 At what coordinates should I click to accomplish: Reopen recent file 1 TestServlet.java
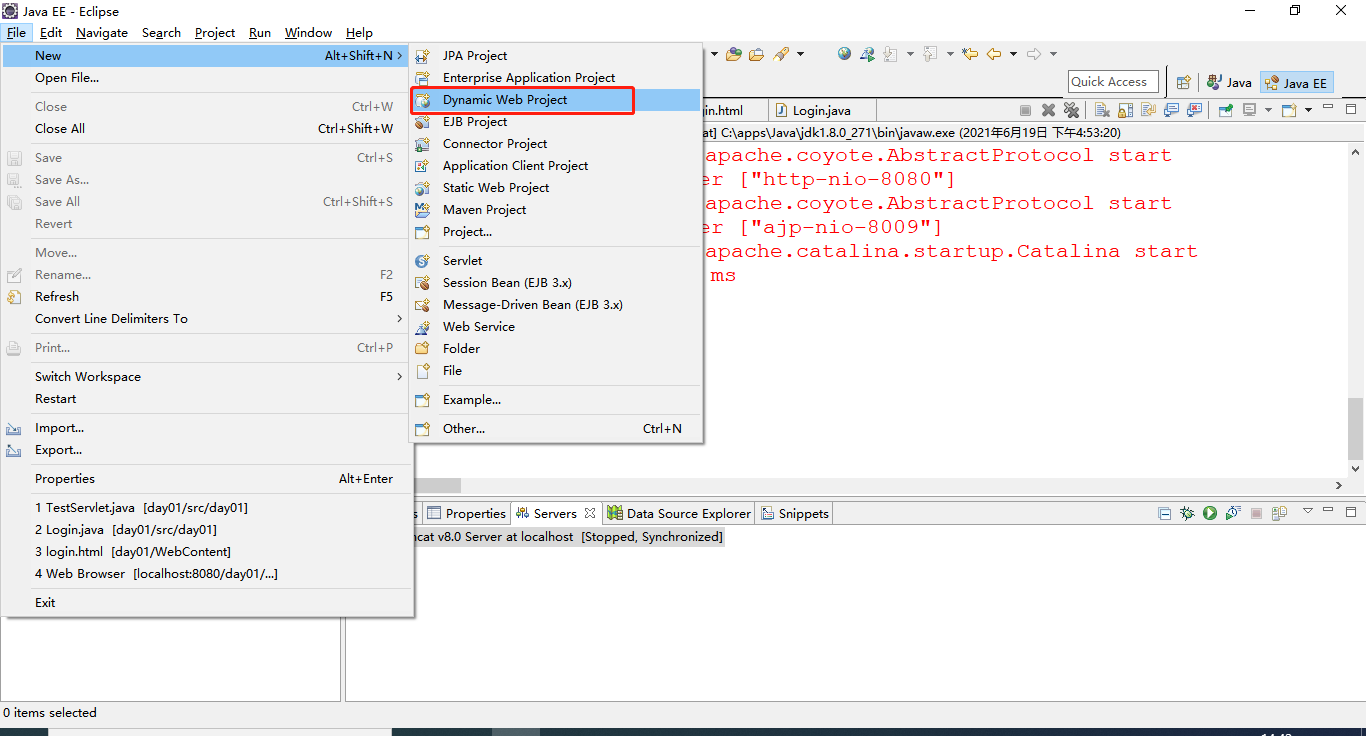[x=207, y=508]
